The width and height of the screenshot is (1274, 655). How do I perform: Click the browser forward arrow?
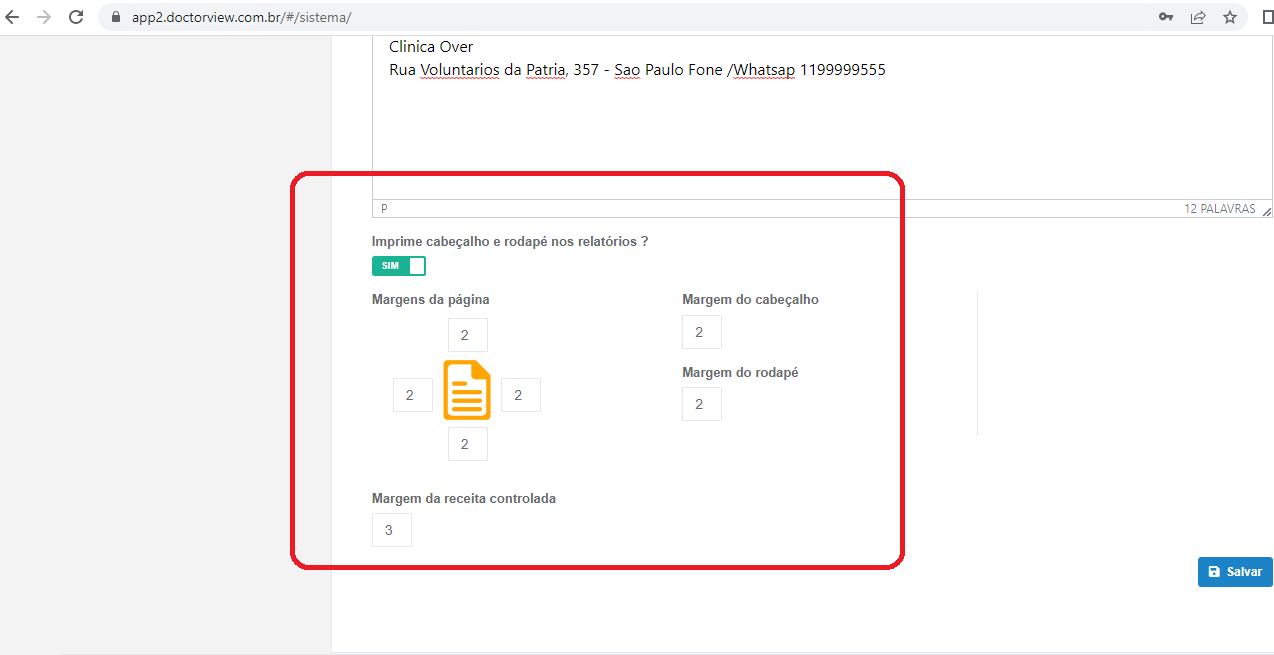click(x=43, y=17)
